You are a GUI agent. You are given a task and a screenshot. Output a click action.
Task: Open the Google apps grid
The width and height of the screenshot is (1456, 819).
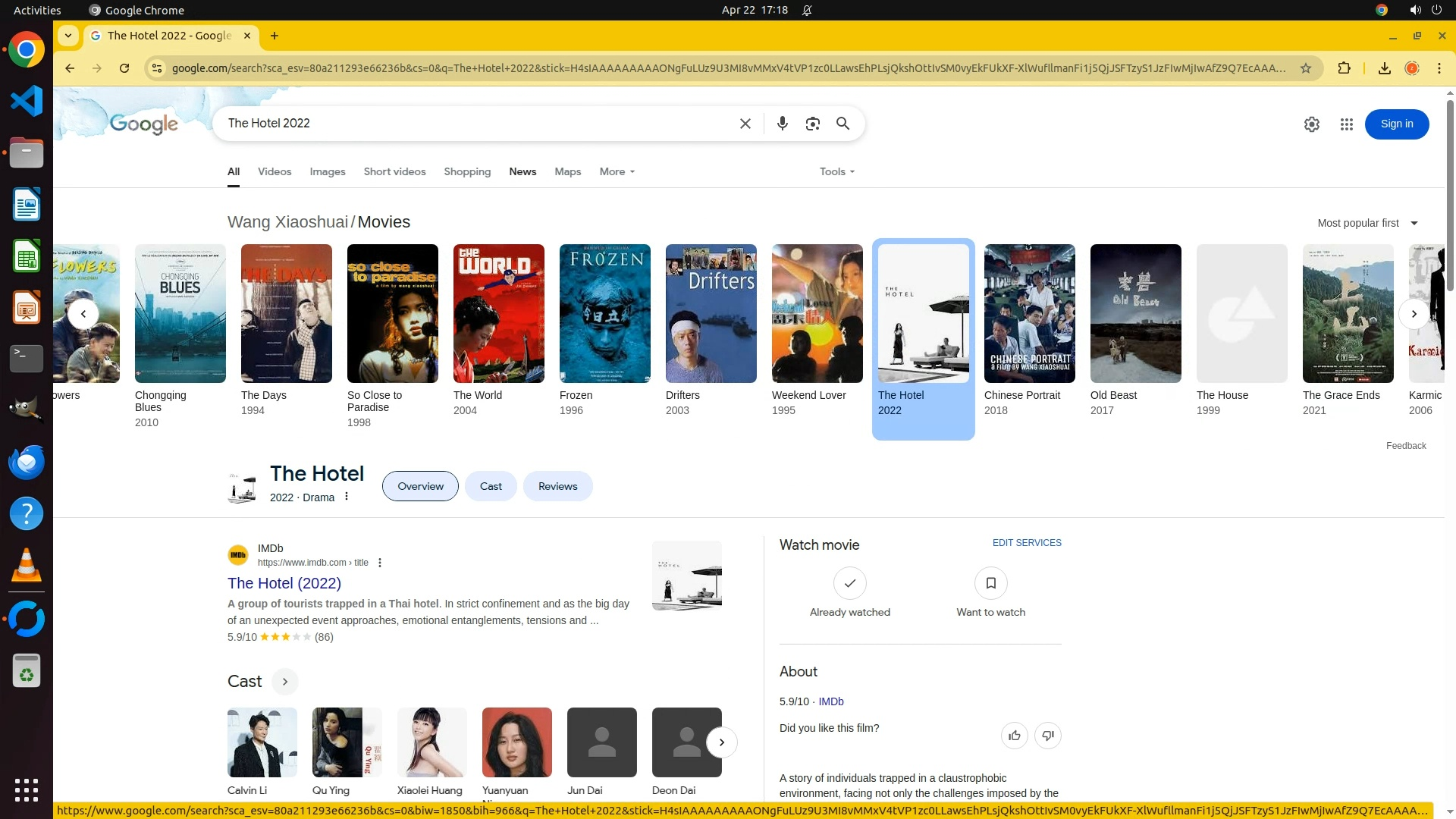coord(1346,124)
